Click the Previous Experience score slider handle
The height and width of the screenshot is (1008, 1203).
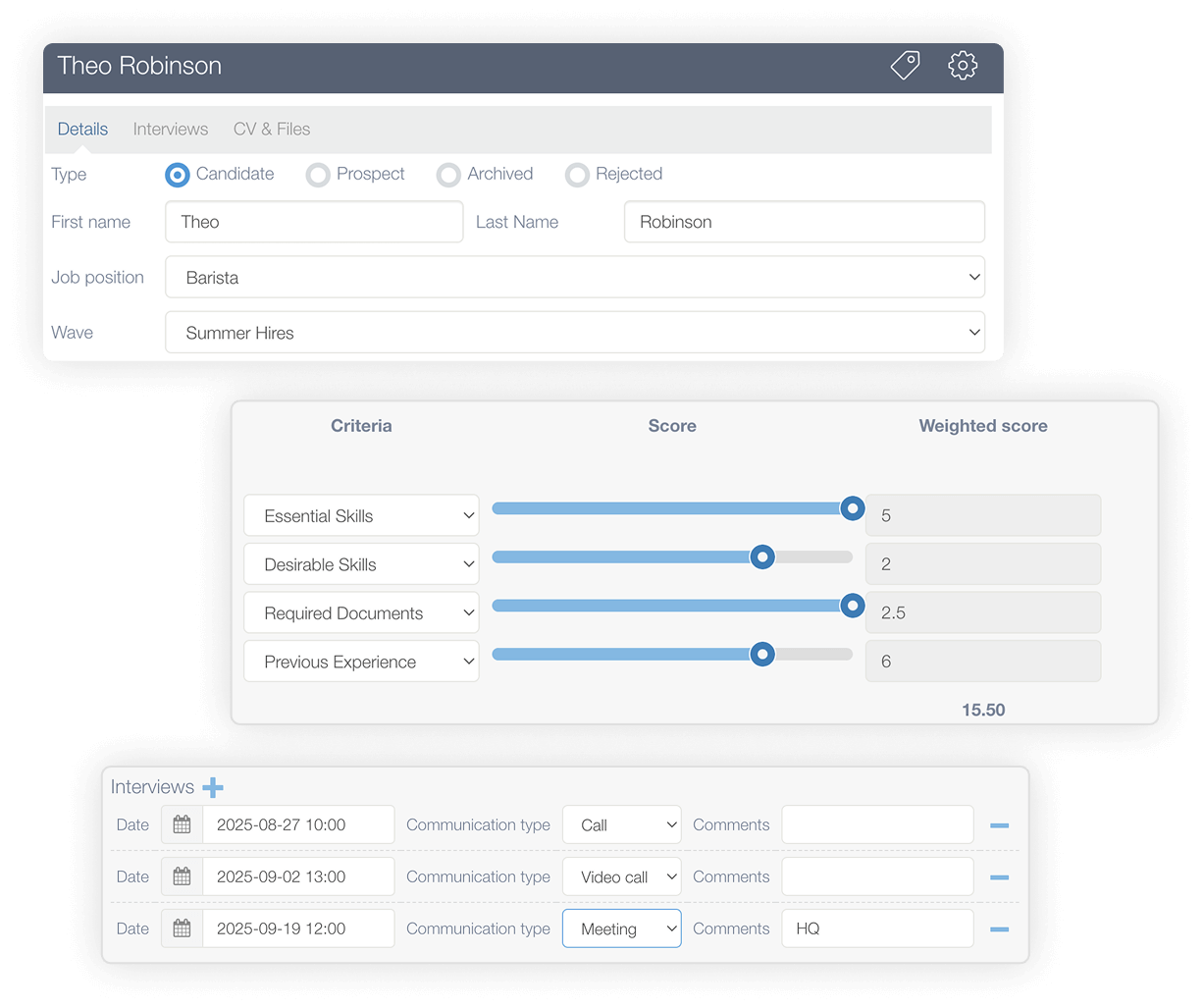click(762, 655)
